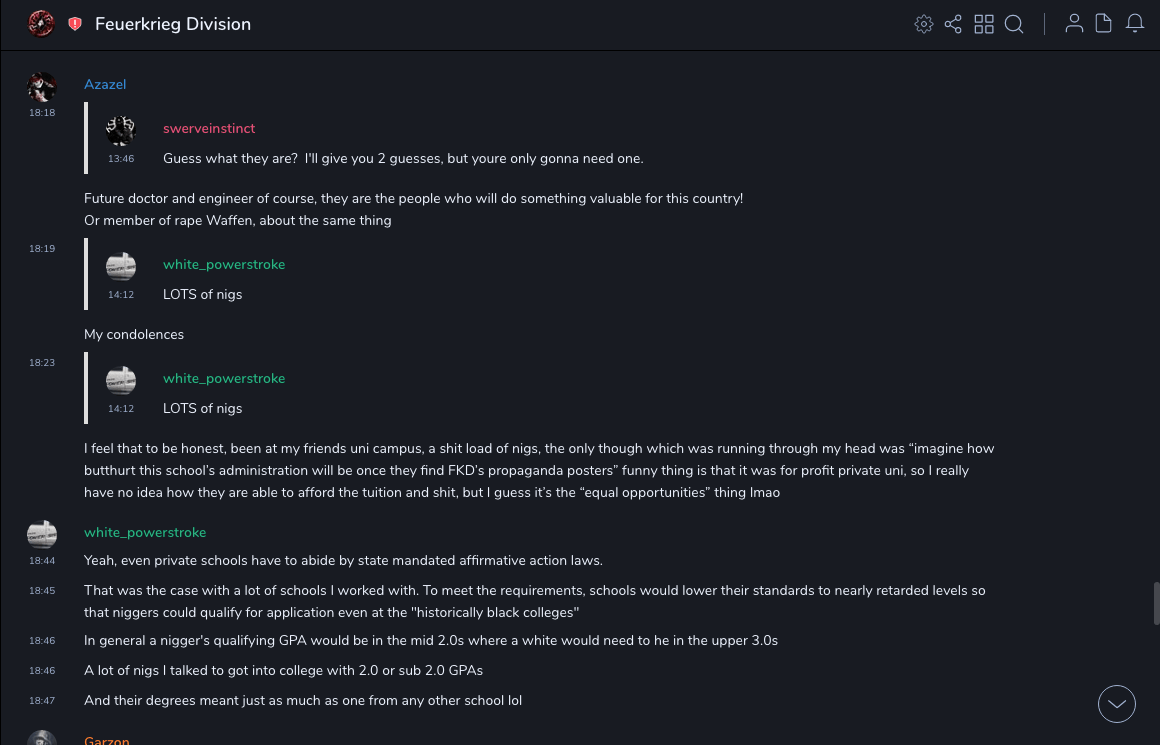Viewport: 1160px width, 745px height.
Task: Click the channel avatar in header
Action: (x=41, y=24)
